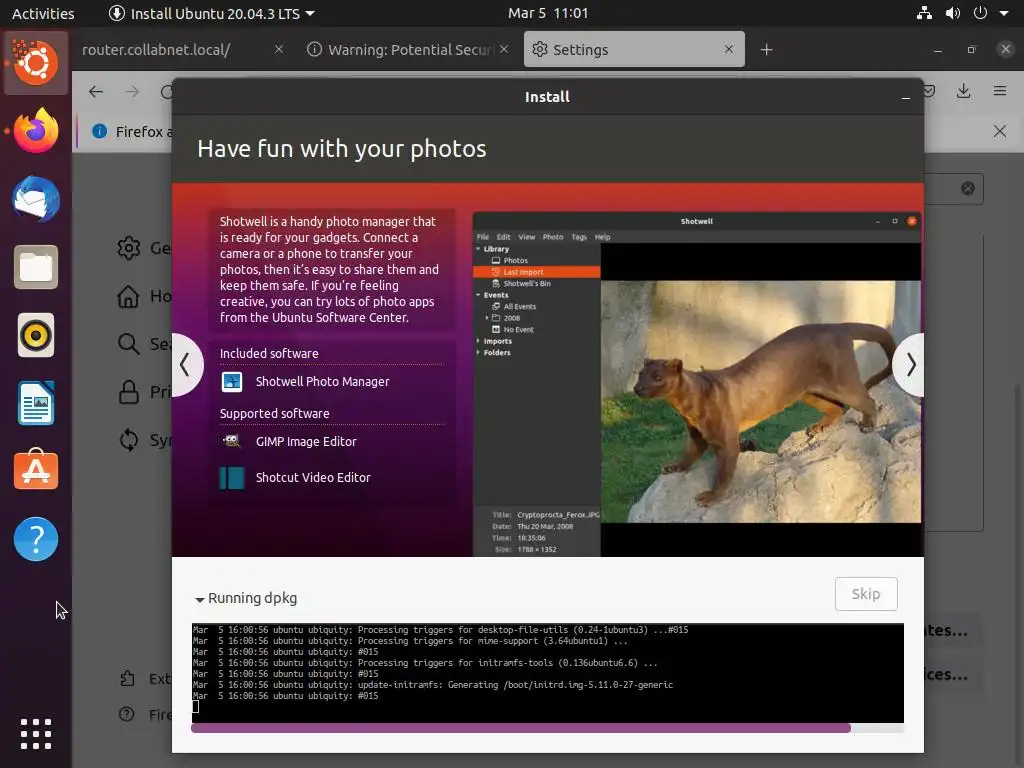Minimize the Install window
Screen dimensions: 1024x768
point(906,97)
